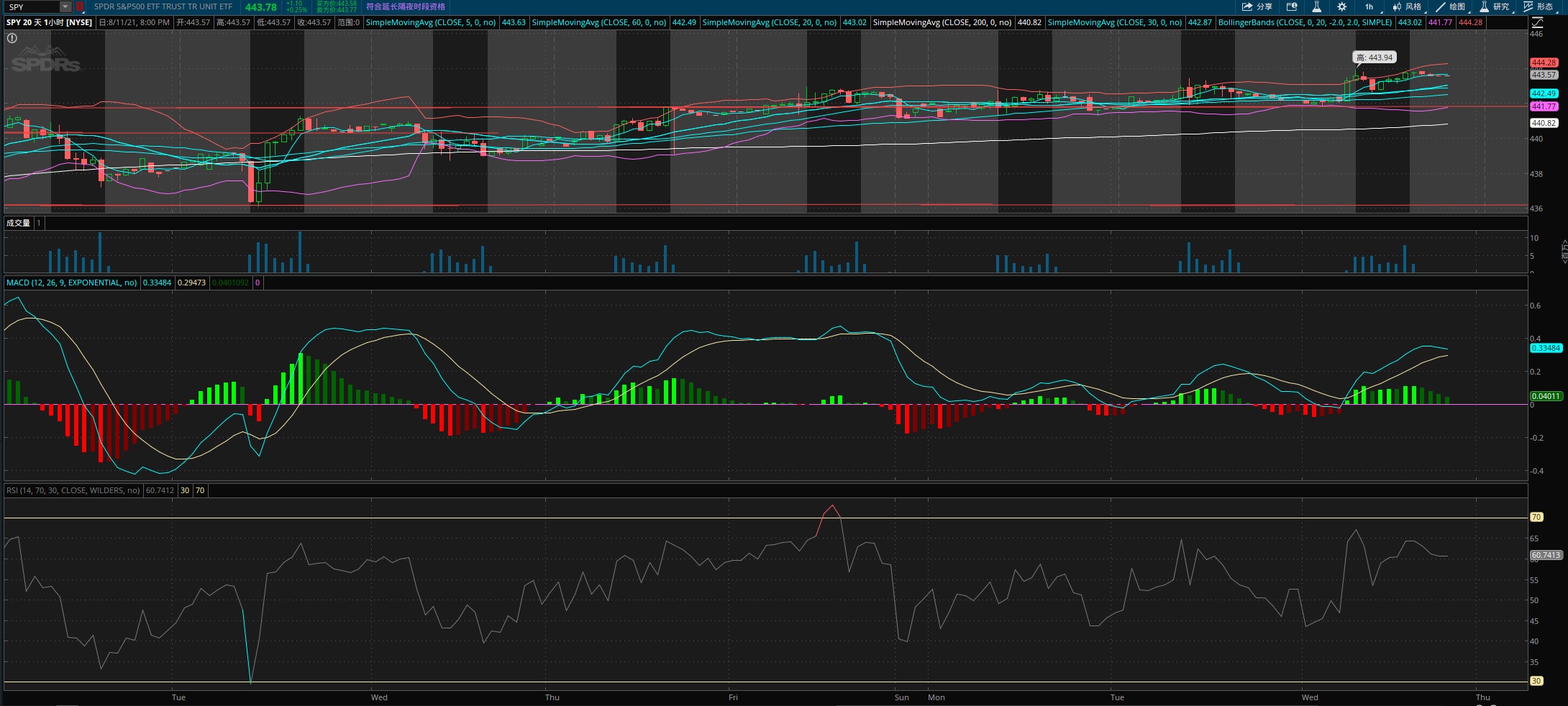Click the flask icon beside the gear
This screenshot has width=1568, height=706.
(x=1316, y=6)
